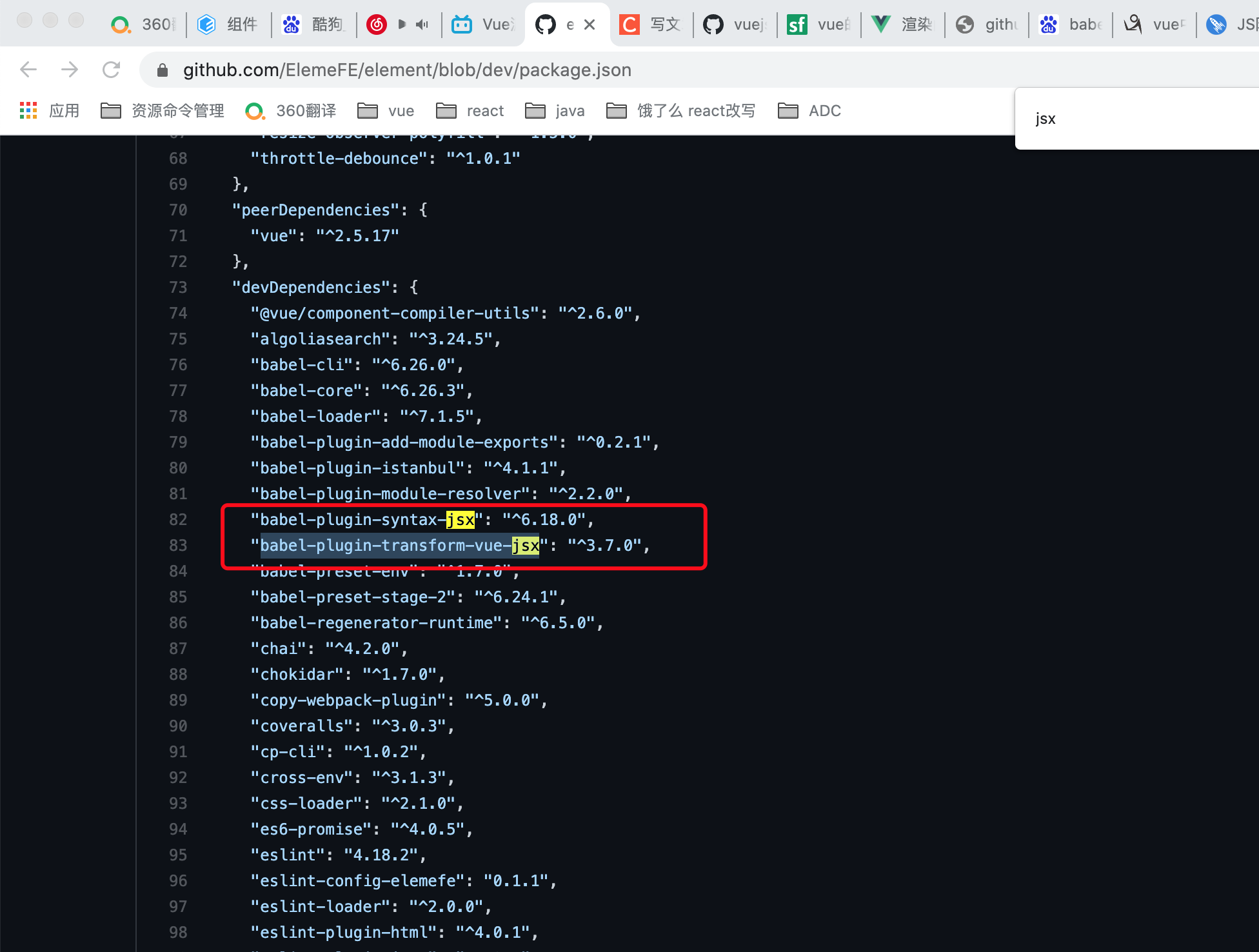
Task: Open the 饿了么 react改写 bookmark folder
Action: [x=680, y=111]
